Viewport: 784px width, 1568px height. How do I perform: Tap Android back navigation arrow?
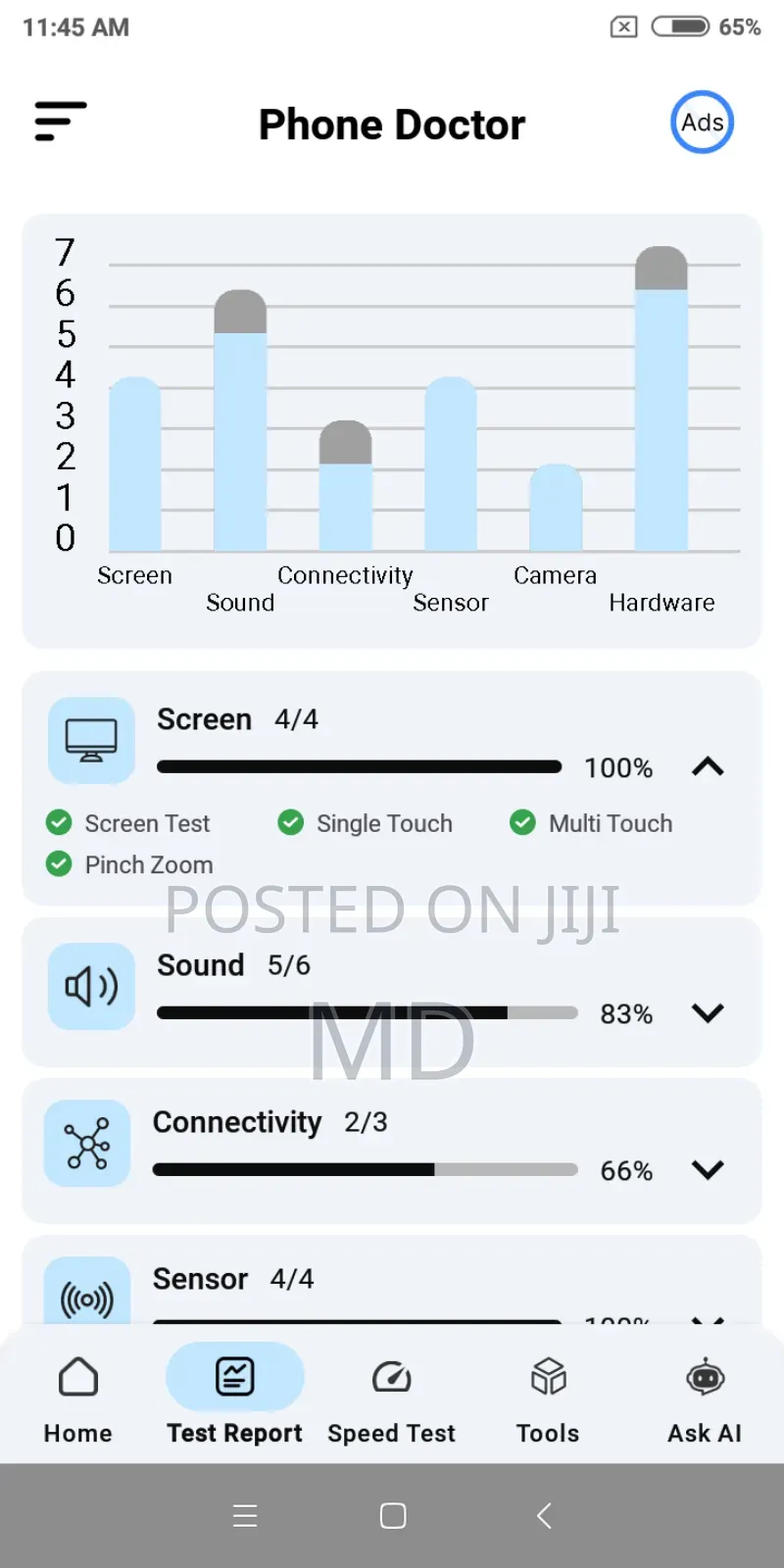[544, 1516]
